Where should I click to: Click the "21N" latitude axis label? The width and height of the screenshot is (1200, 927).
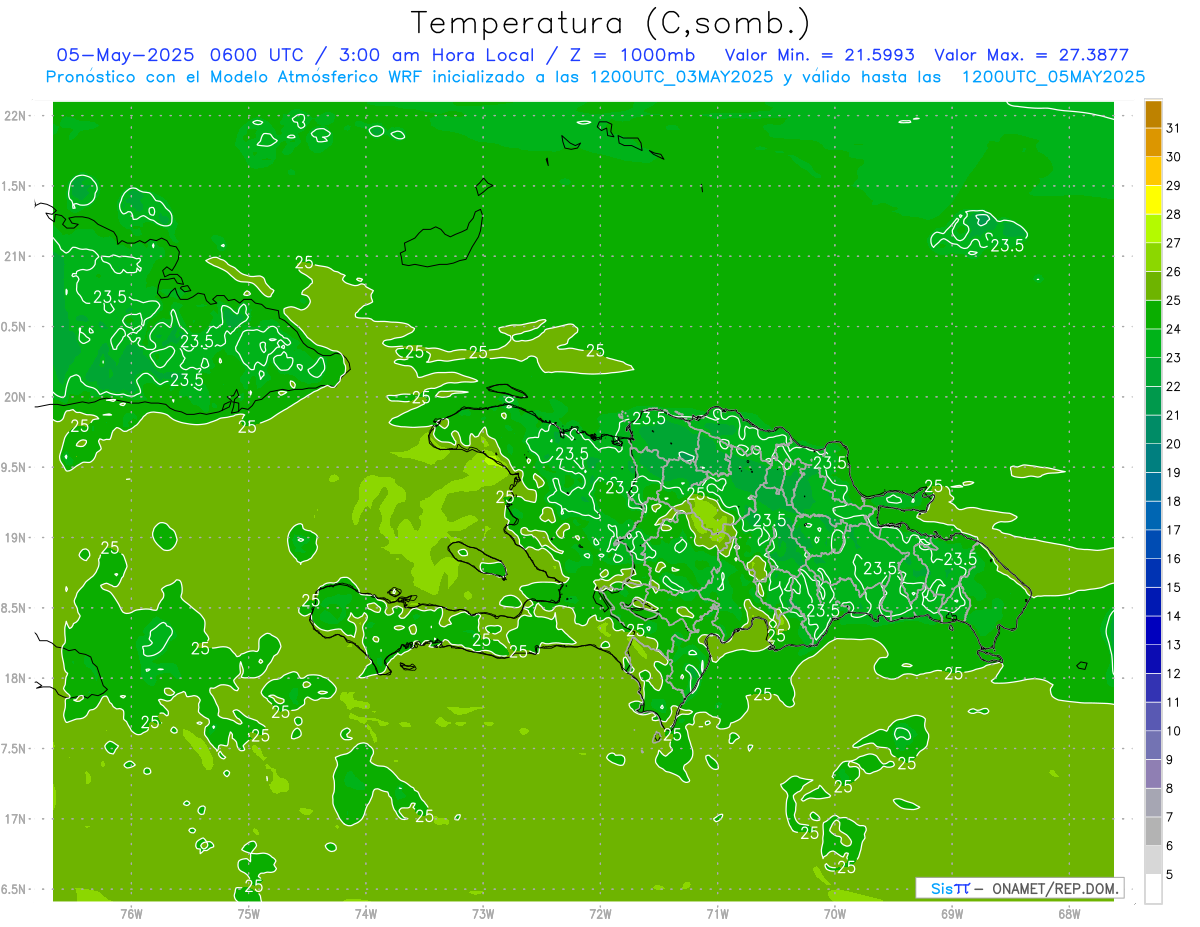[x=14, y=256]
